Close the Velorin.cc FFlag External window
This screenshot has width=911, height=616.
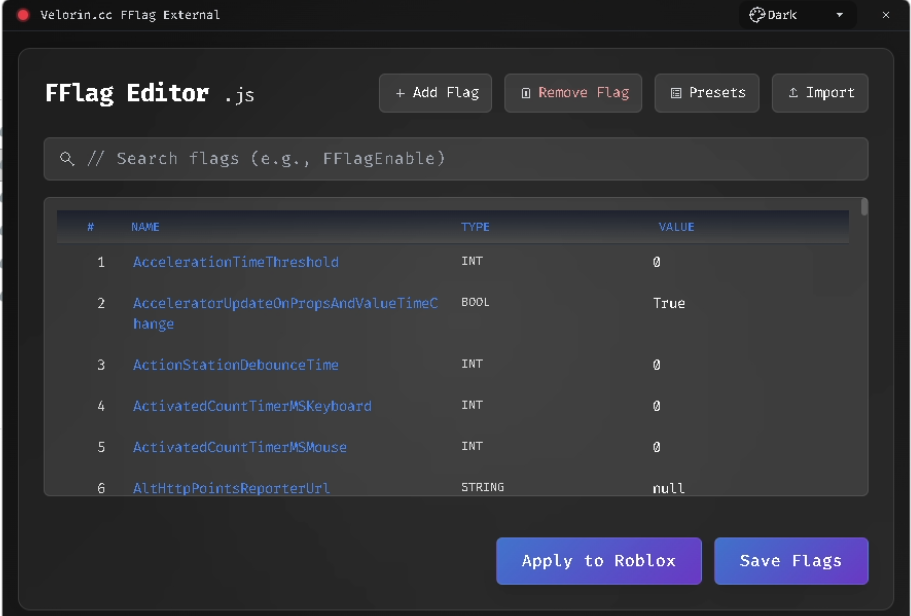point(885,15)
